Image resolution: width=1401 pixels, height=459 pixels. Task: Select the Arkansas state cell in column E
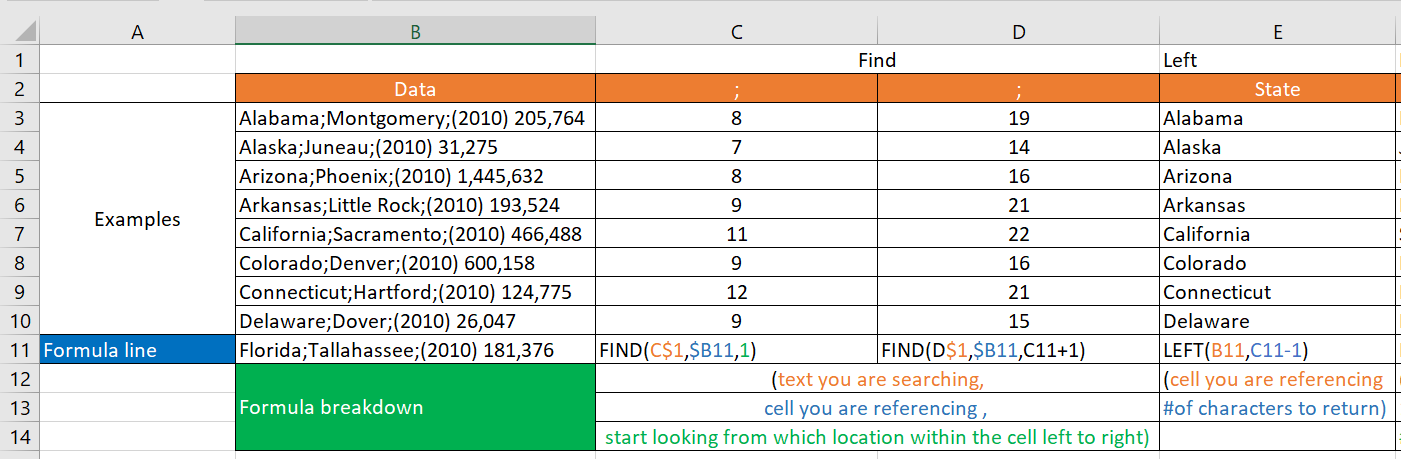point(1277,205)
